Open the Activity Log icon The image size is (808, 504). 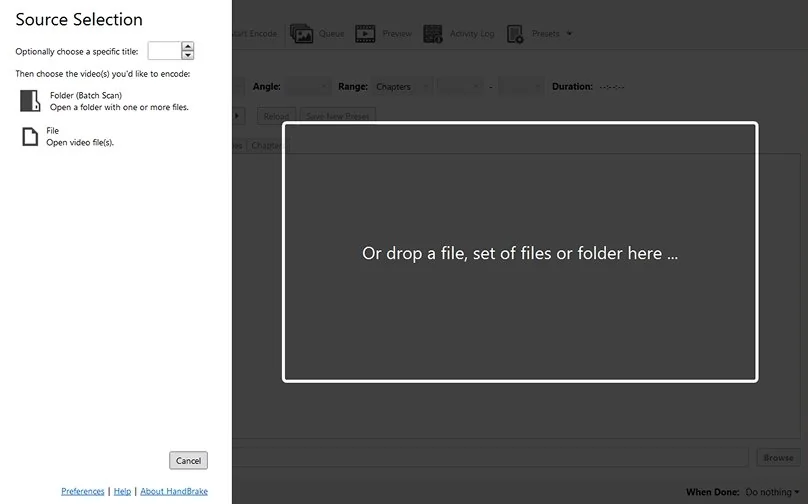click(x=433, y=33)
